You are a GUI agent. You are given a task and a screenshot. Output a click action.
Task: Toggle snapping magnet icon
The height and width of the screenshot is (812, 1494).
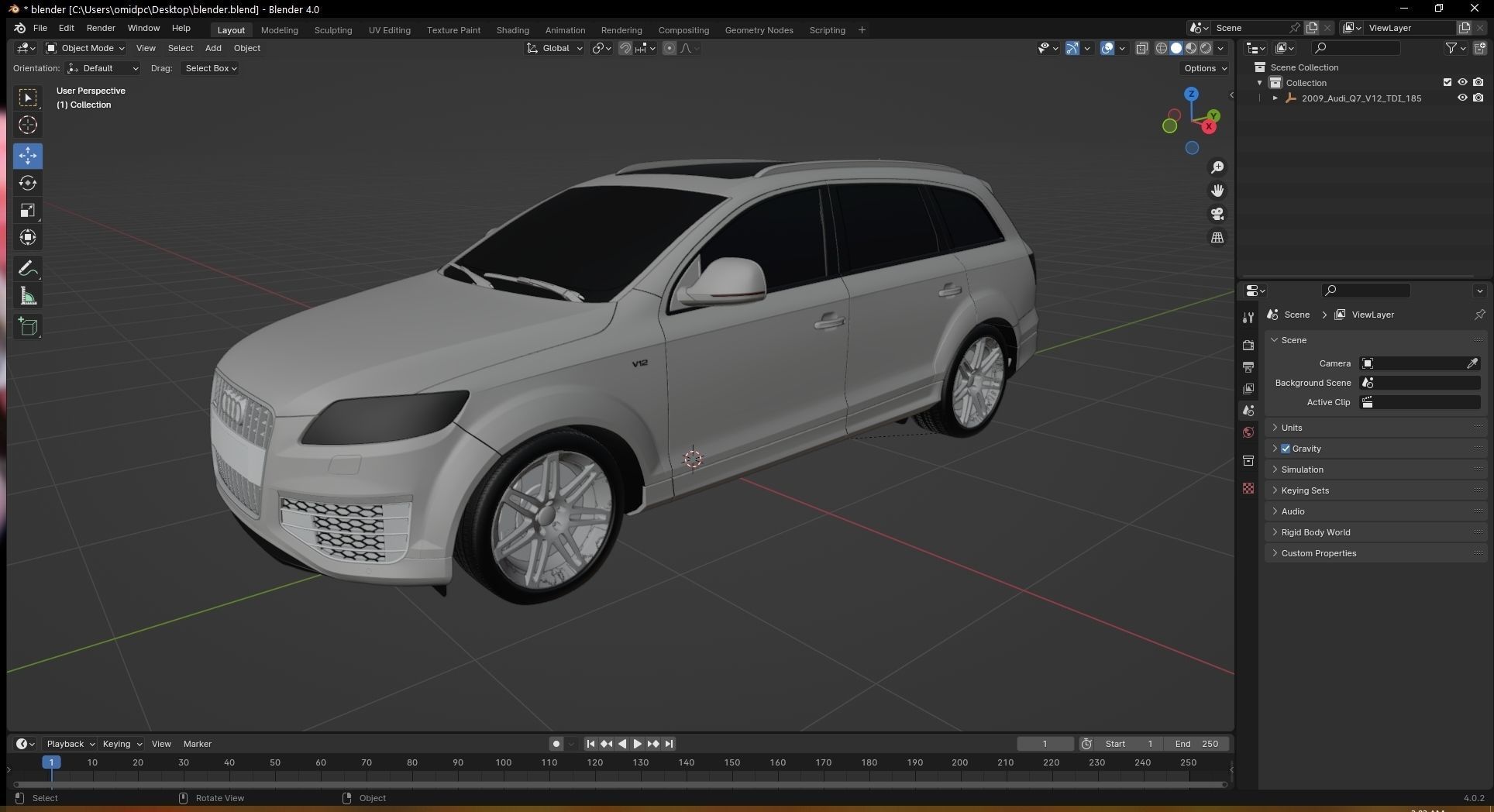(625, 48)
